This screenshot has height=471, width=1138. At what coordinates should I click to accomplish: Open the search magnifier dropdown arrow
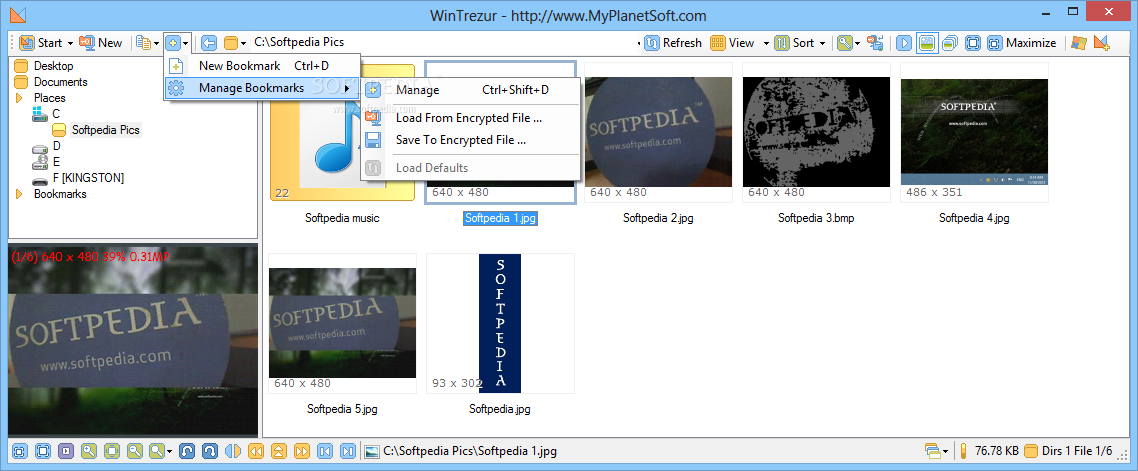pos(857,44)
